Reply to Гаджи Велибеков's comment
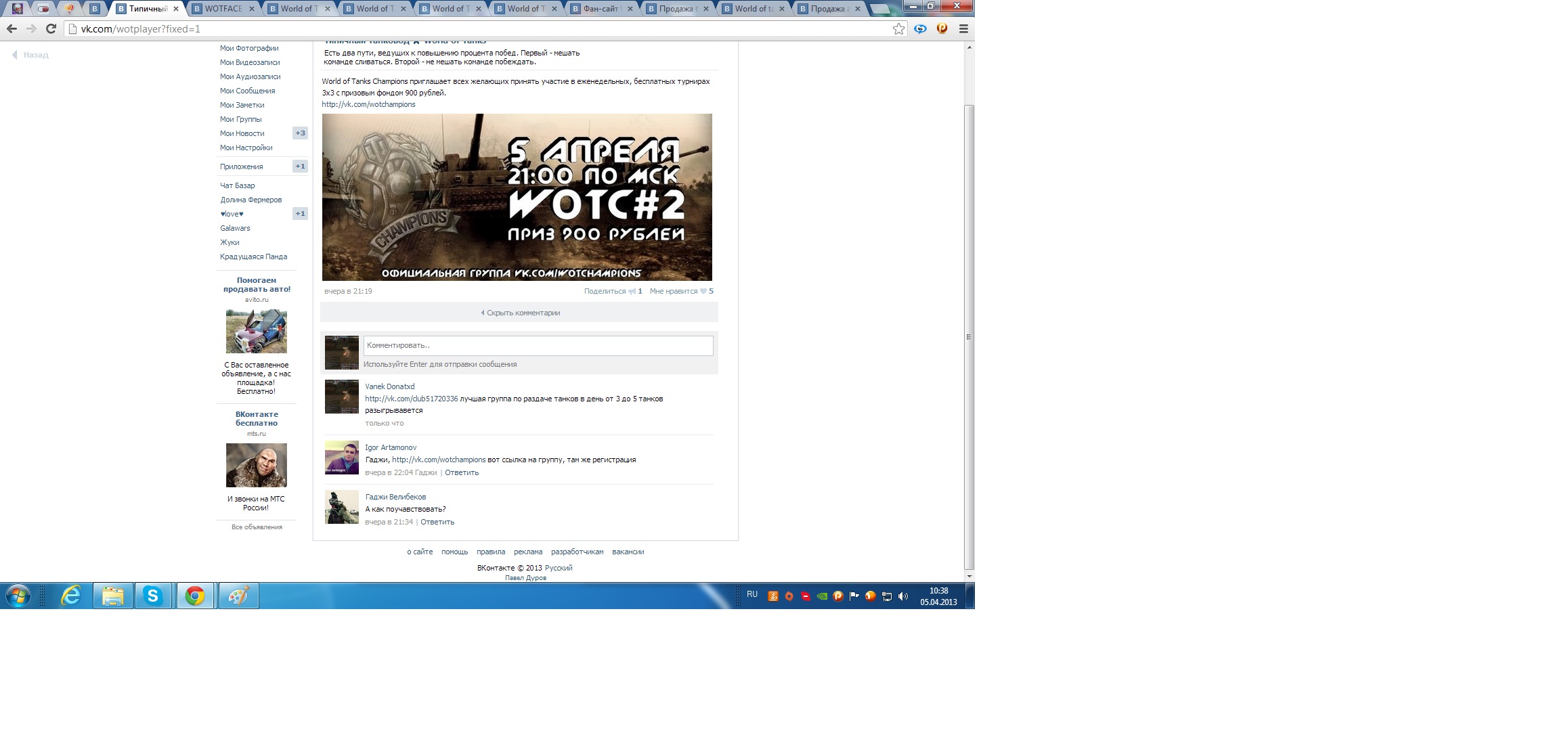Image resolution: width=1568 pixels, height=735 pixels. (437, 522)
